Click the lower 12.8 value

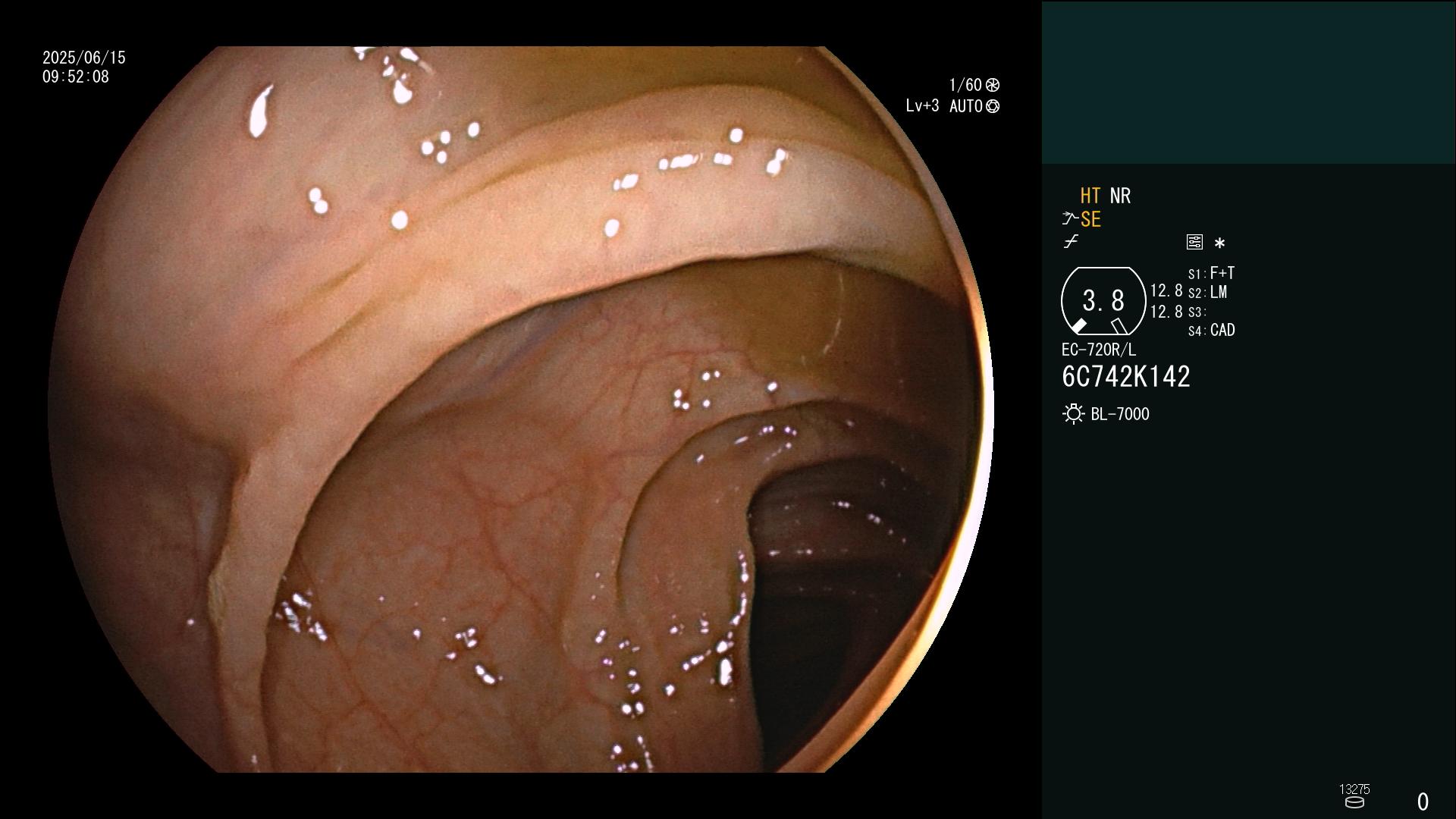[1166, 312]
